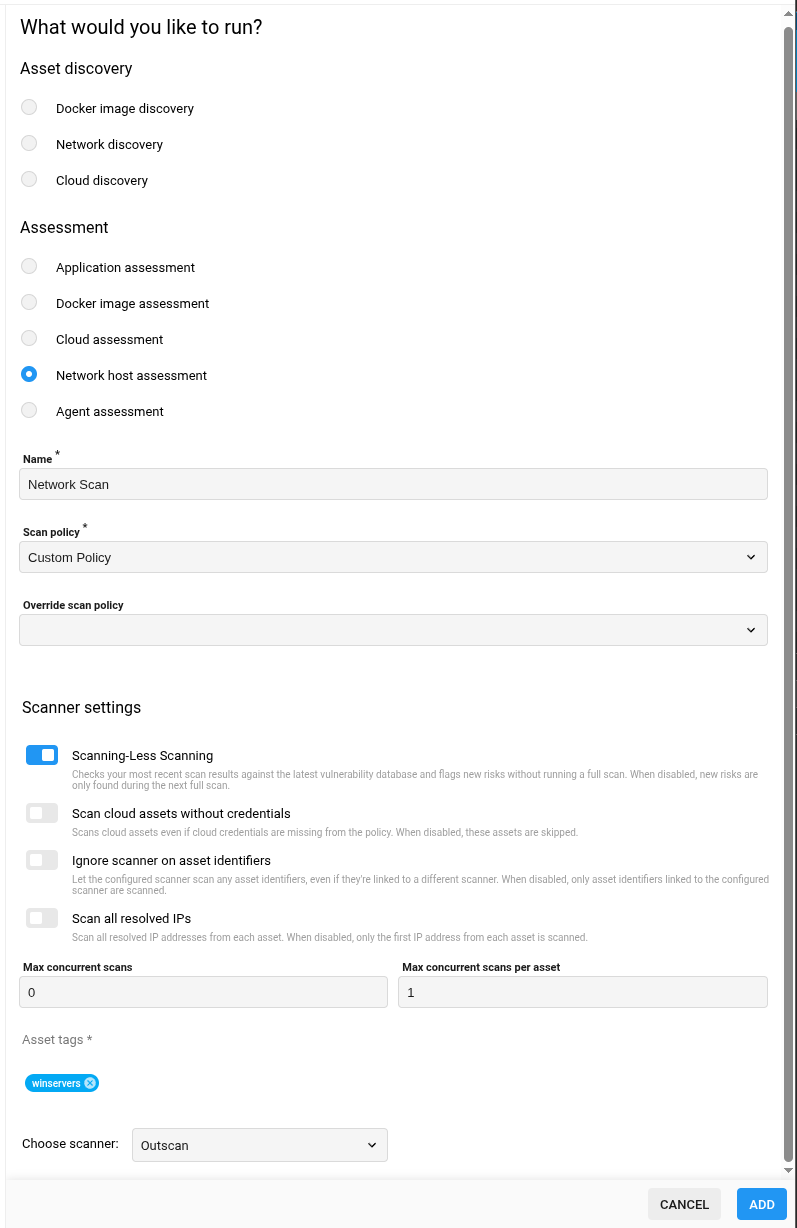
Task: Open the Scan policy dropdown
Action: pos(393,557)
